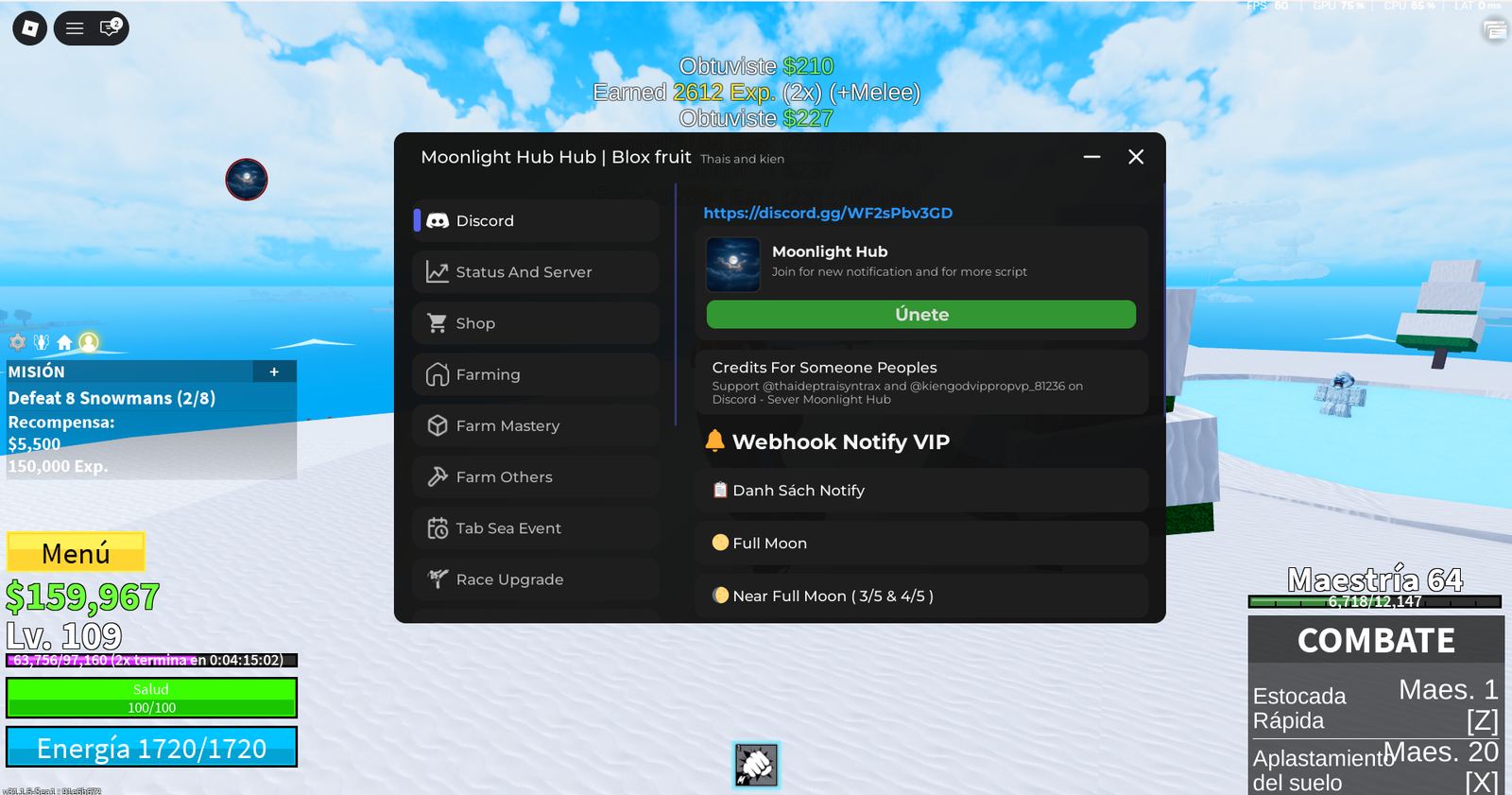Click the Defeat 8 Snowmans mission text
The image size is (1512, 795).
112,398
